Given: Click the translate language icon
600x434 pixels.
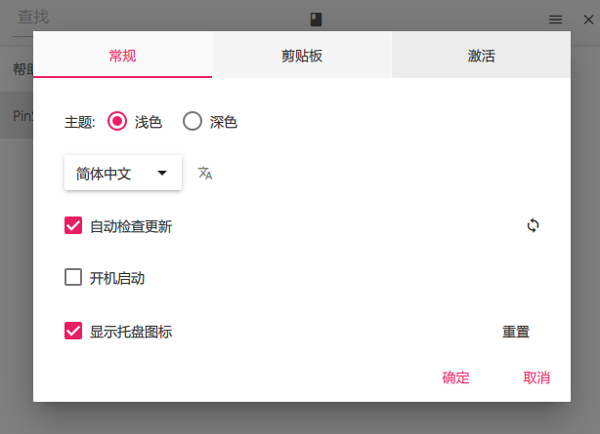Looking at the screenshot, I should pos(205,173).
